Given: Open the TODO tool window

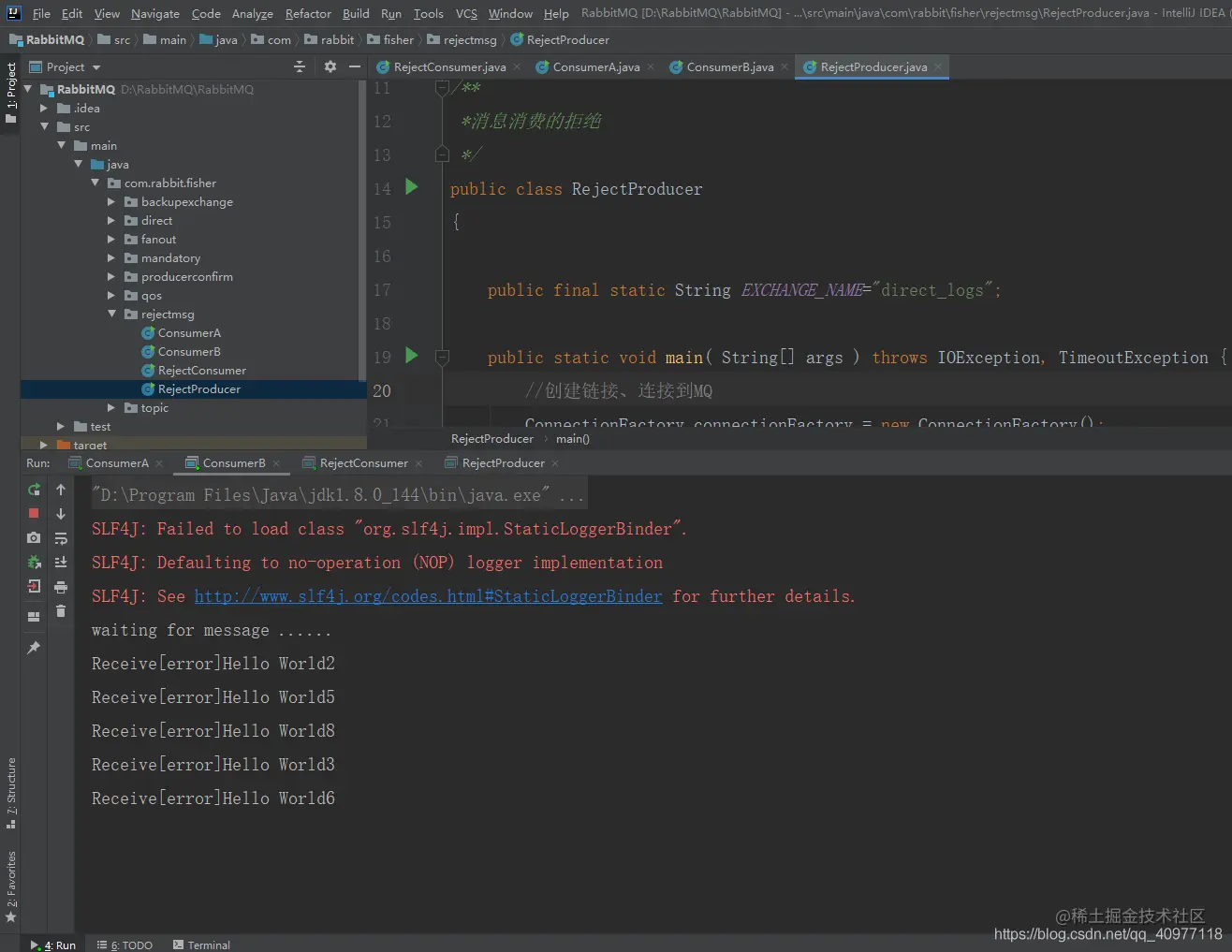Looking at the screenshot, I should pos(125,945).
